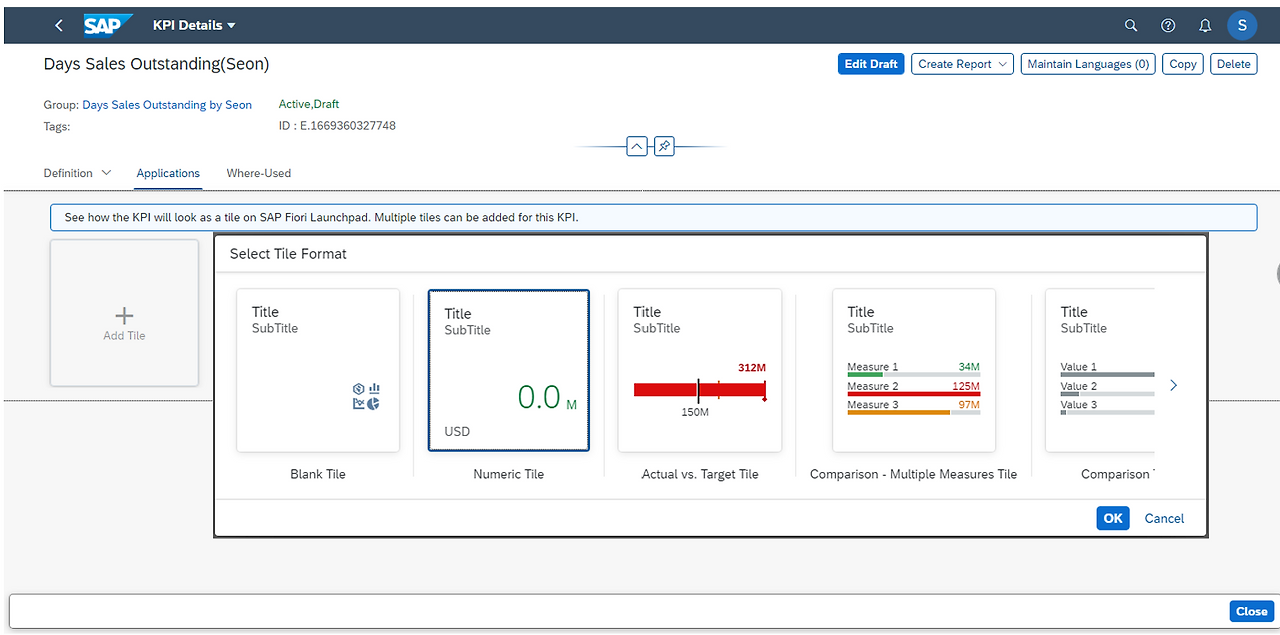Click the Copy button

click(1183, 64)
